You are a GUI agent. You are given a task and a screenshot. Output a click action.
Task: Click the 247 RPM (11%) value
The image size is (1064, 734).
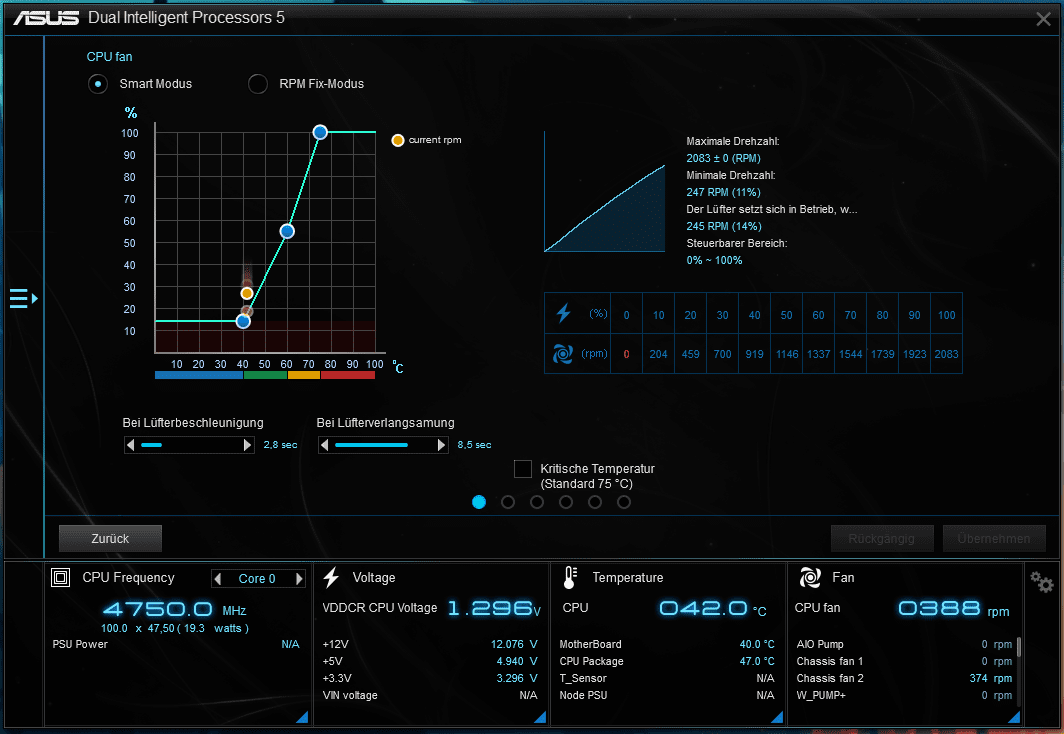[x=723, y=192]
